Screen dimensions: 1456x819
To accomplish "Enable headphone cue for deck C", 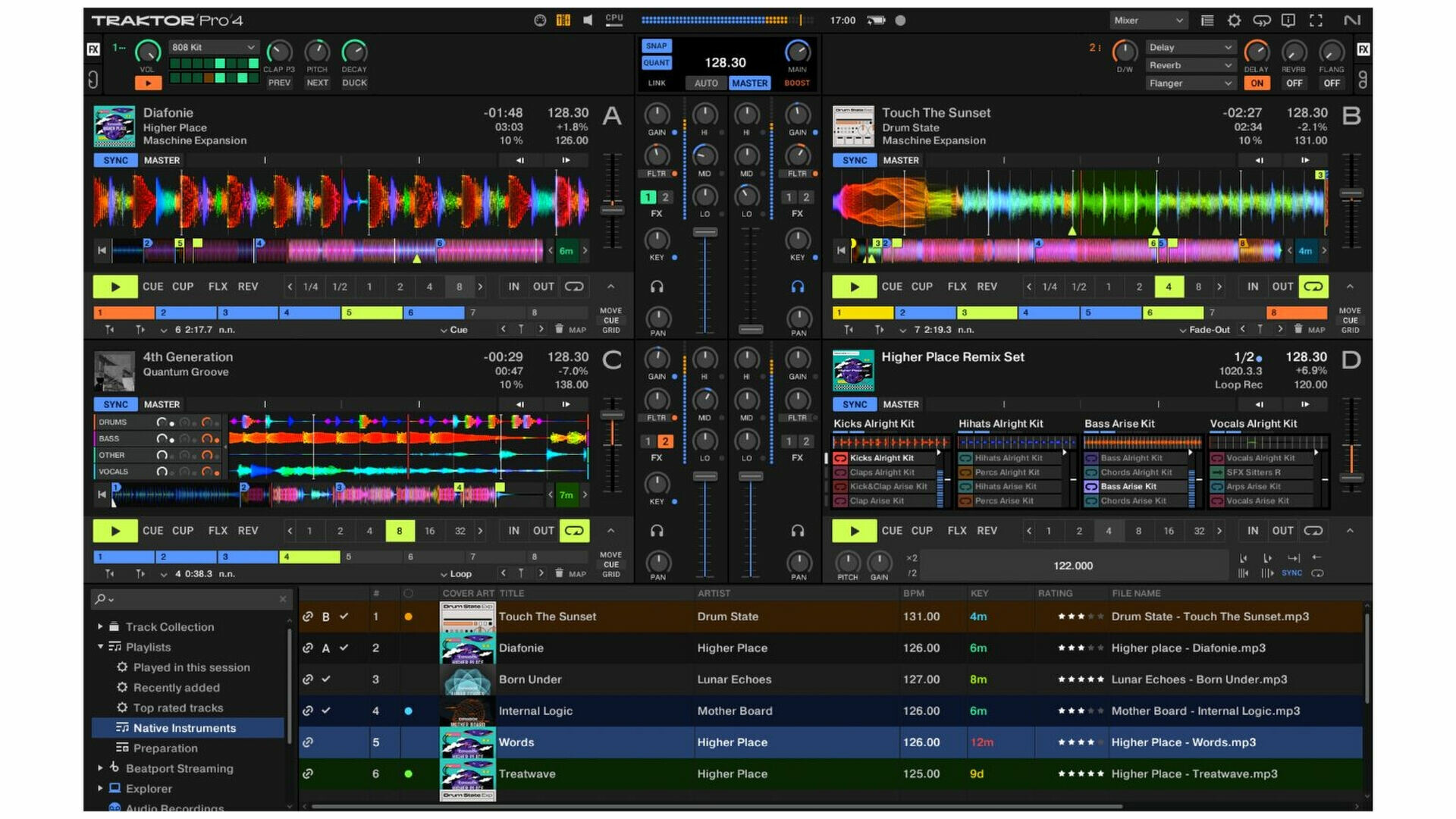I will point(657,531).
